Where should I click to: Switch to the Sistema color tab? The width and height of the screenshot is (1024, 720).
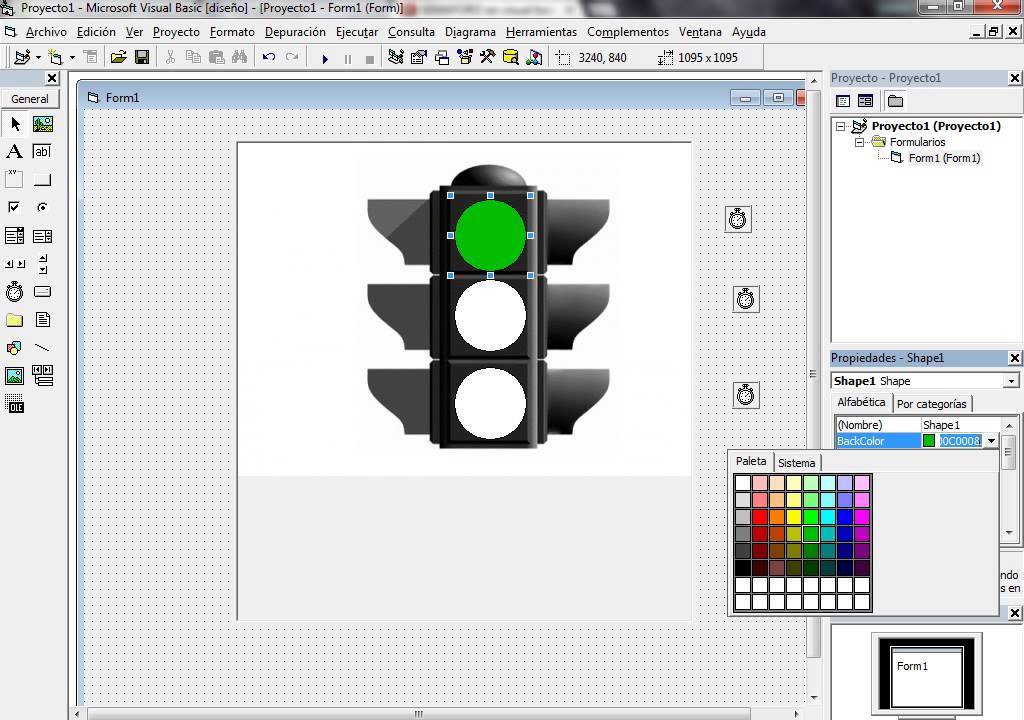[x=796, y=463]
